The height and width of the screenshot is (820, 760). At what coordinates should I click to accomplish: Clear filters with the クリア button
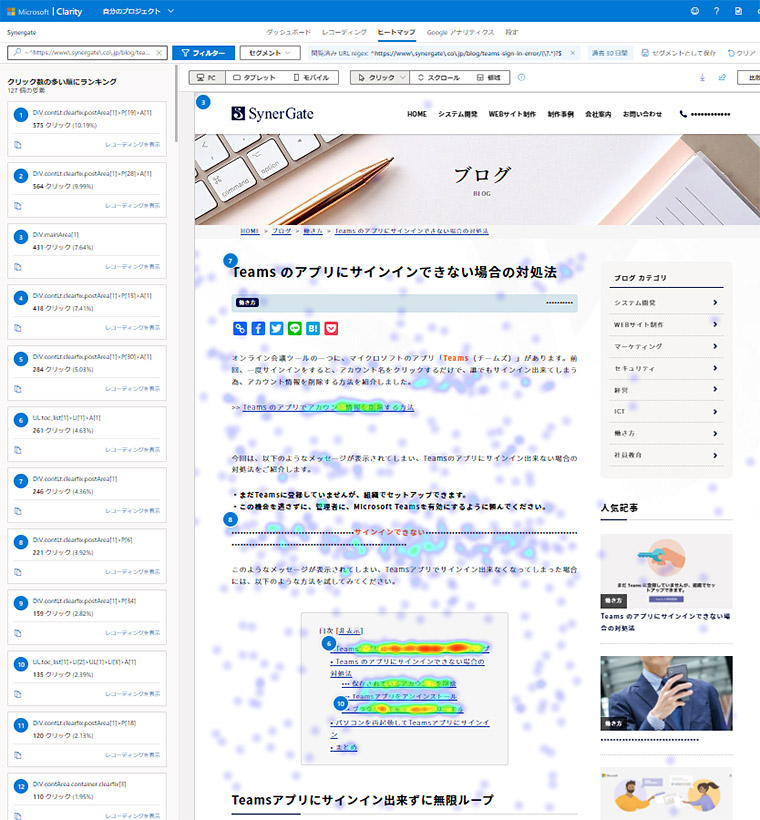[x=742, y=53]
